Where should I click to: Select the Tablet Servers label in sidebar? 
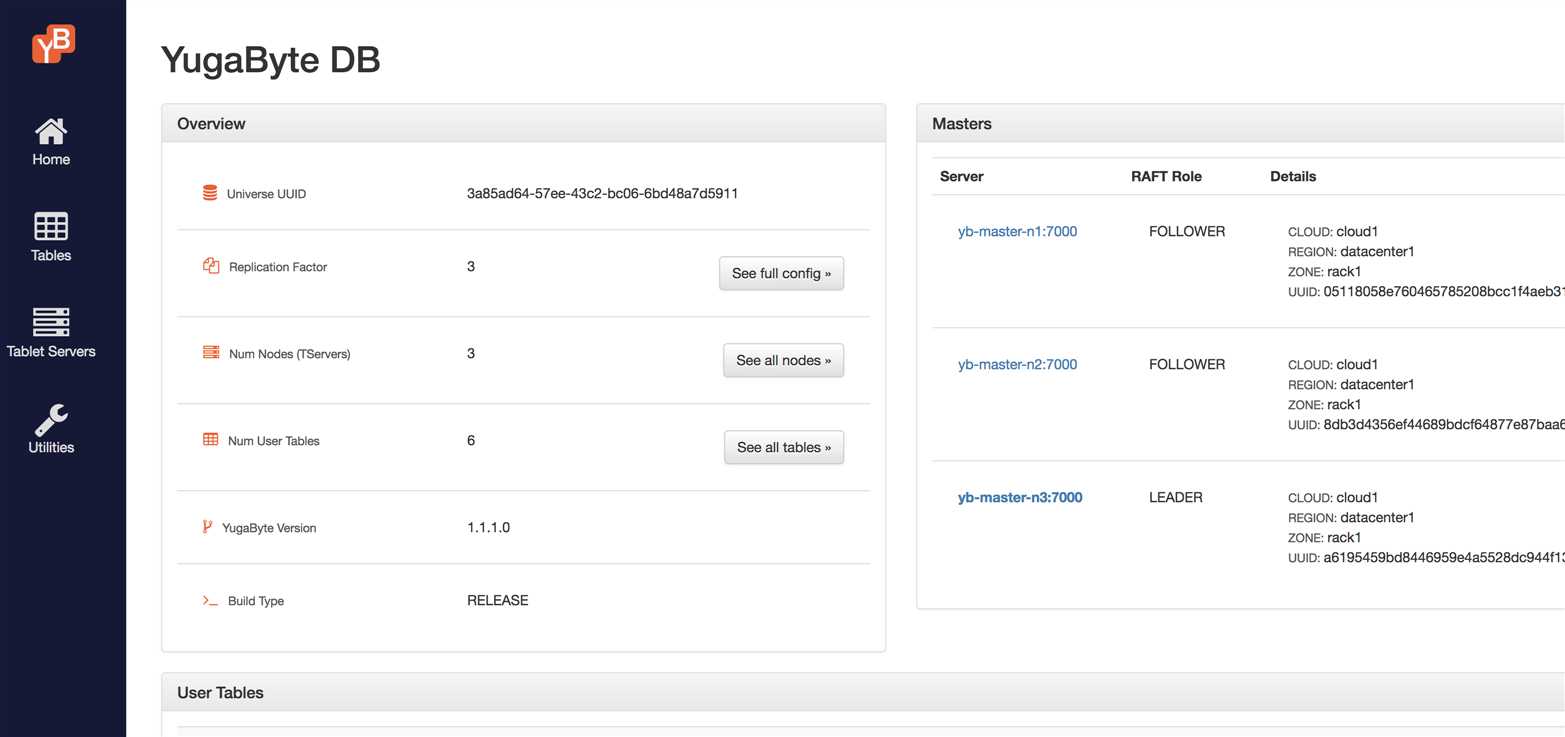[x=51, y=351]
